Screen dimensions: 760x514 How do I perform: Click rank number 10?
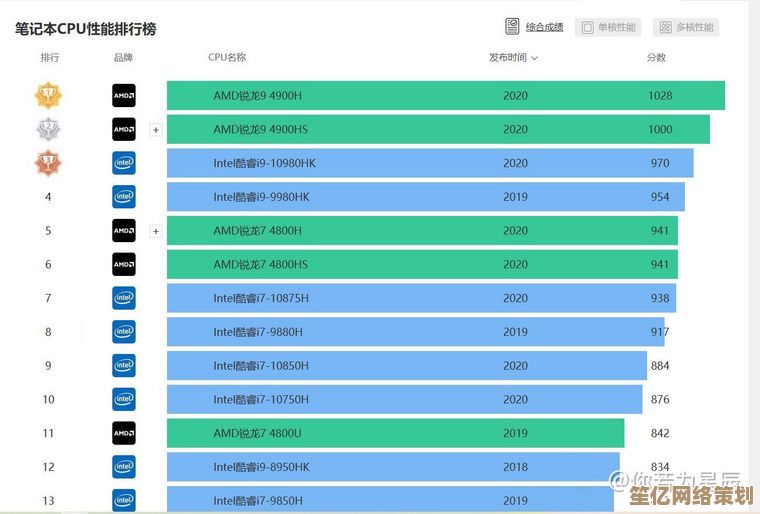point(48,399)
